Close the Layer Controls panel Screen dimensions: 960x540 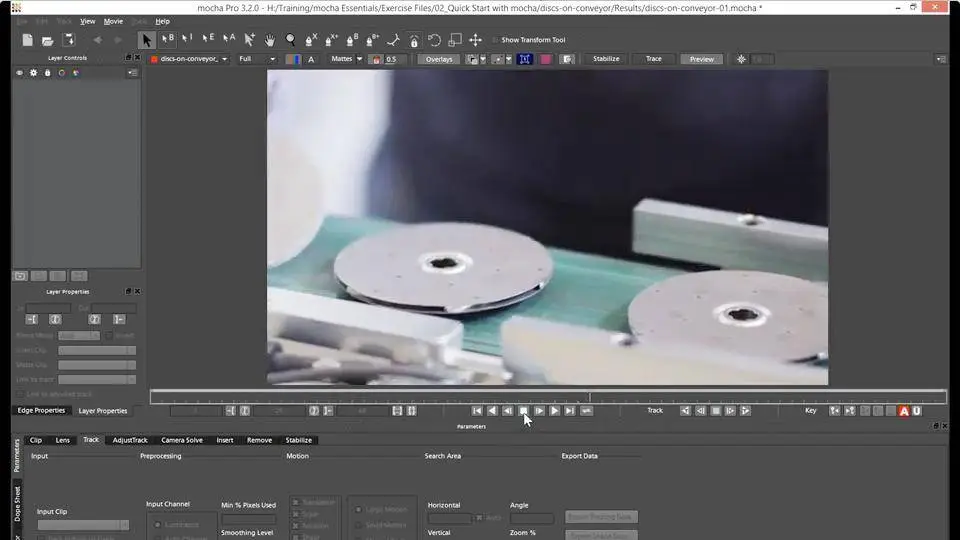[x=137, y=58]
